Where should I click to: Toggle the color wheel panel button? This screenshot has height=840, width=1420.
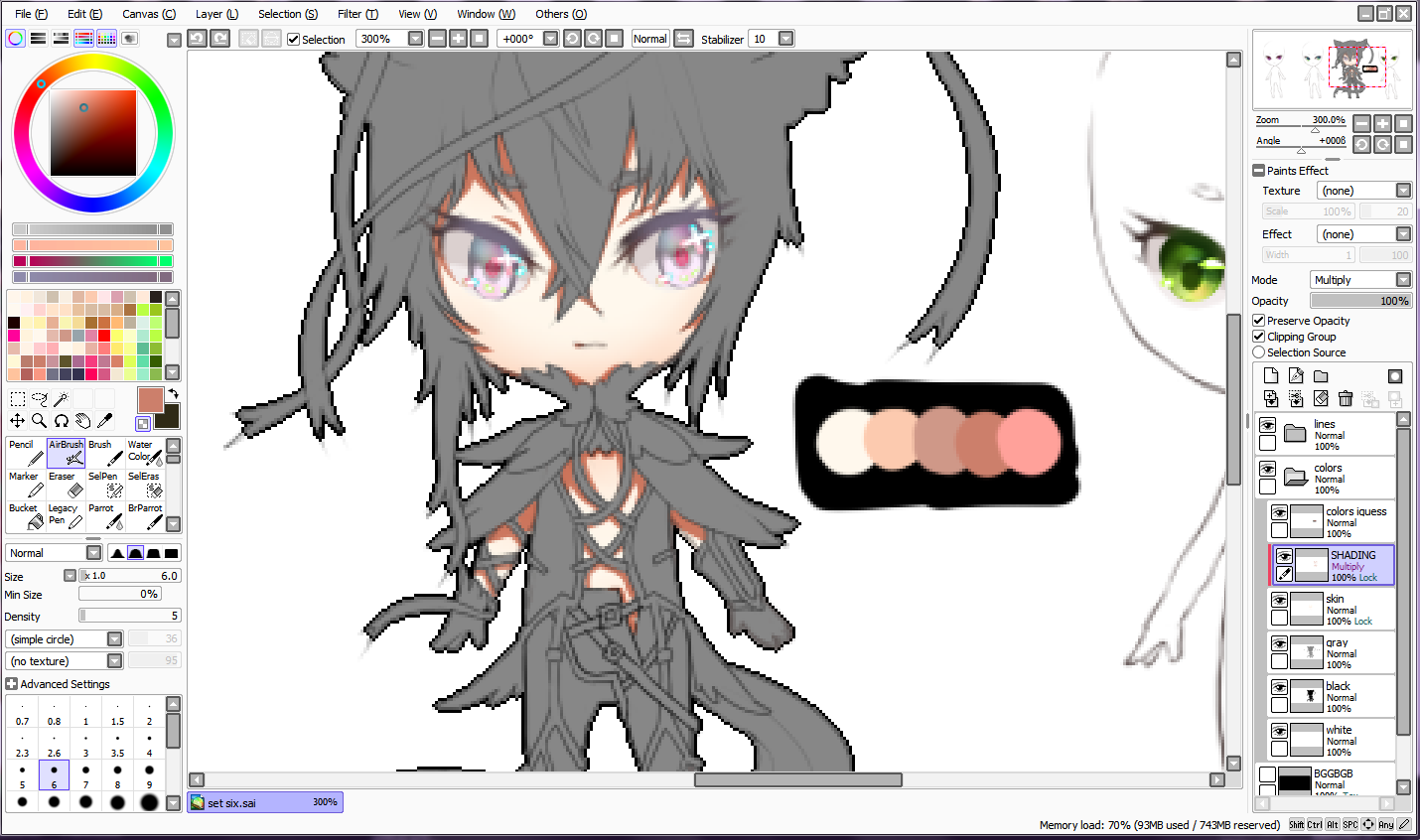pyautogui.click(x=15, y=39)
